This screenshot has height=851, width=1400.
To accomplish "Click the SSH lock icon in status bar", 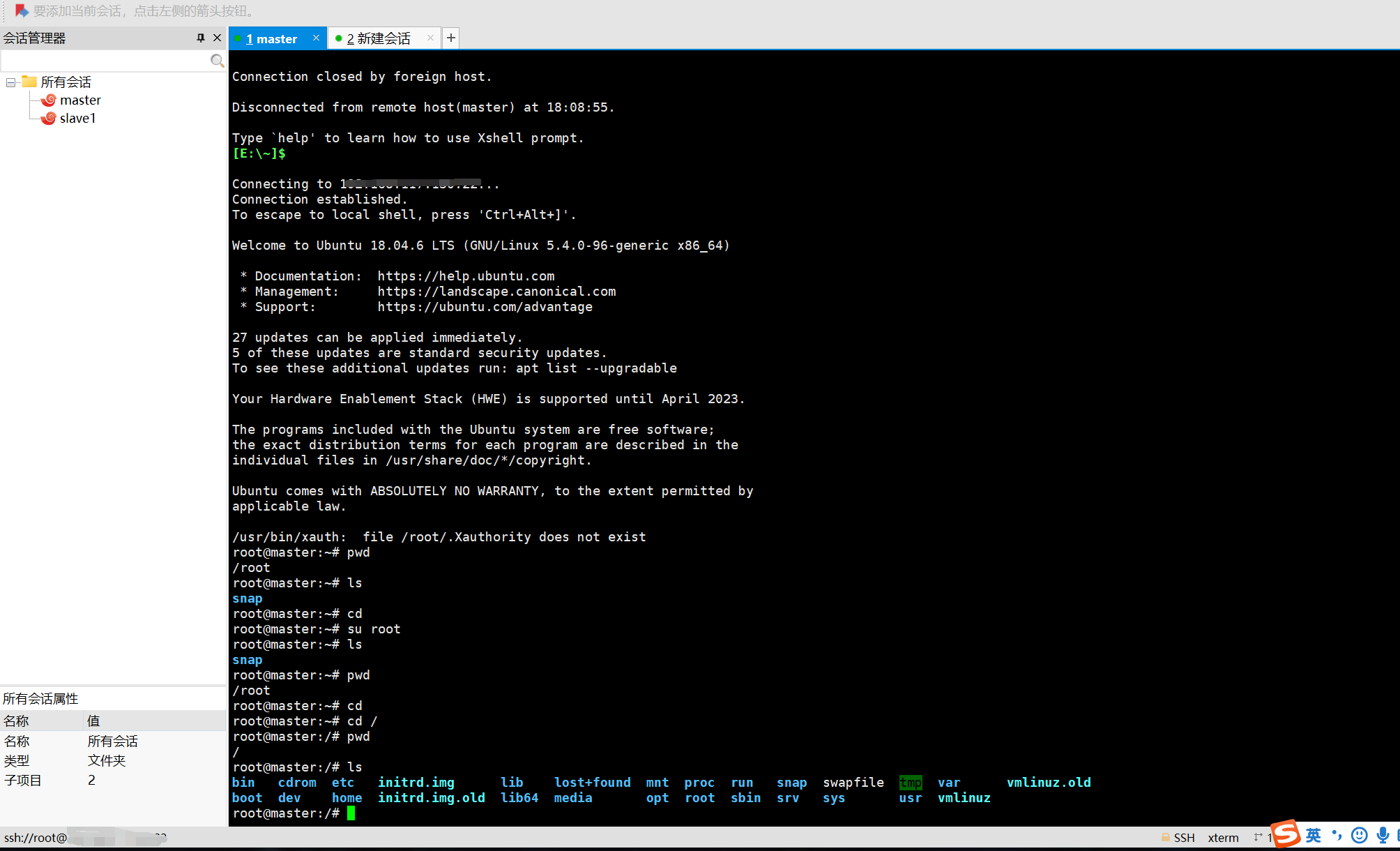I will coord(1165,837).
